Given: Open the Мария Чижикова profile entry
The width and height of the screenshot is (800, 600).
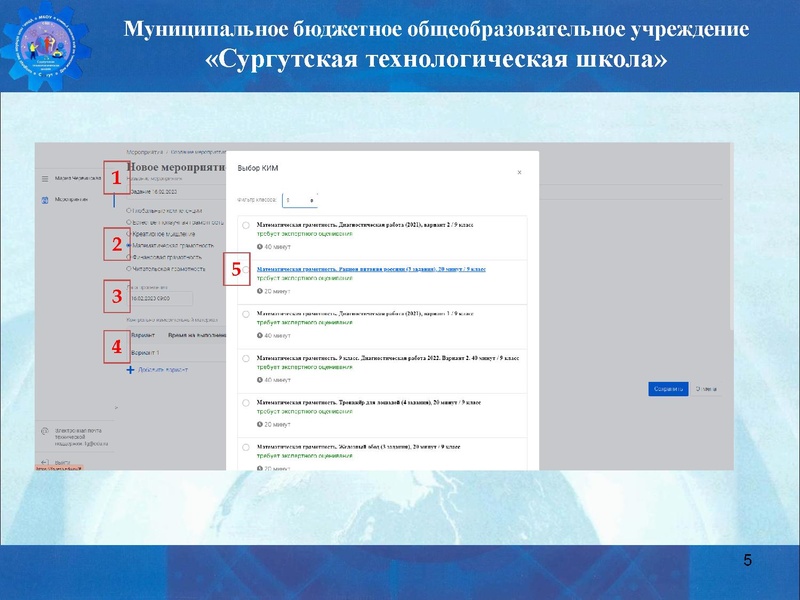Looking at the screenshot, I should 78,176.
